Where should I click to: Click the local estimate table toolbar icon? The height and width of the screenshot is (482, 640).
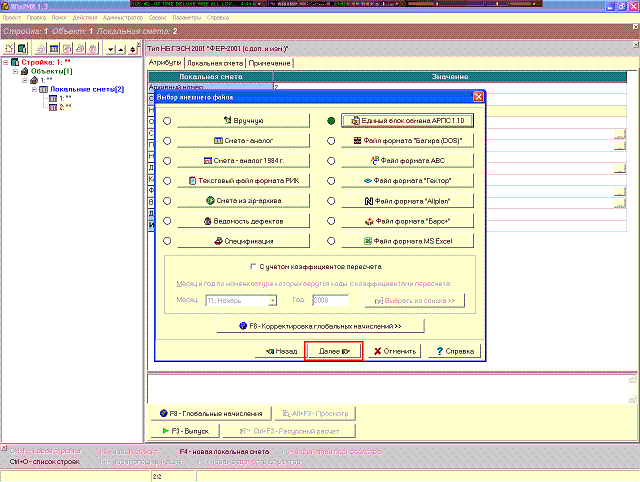[x=54, y=49]
